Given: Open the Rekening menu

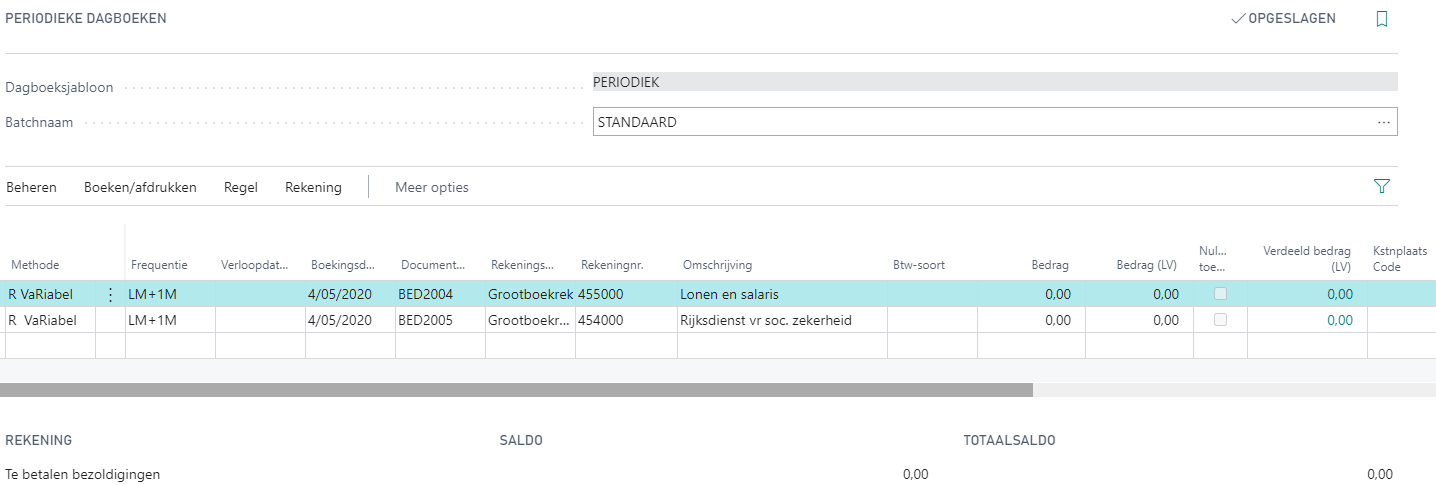Looking at the screenshot, I should click(313, 187).
